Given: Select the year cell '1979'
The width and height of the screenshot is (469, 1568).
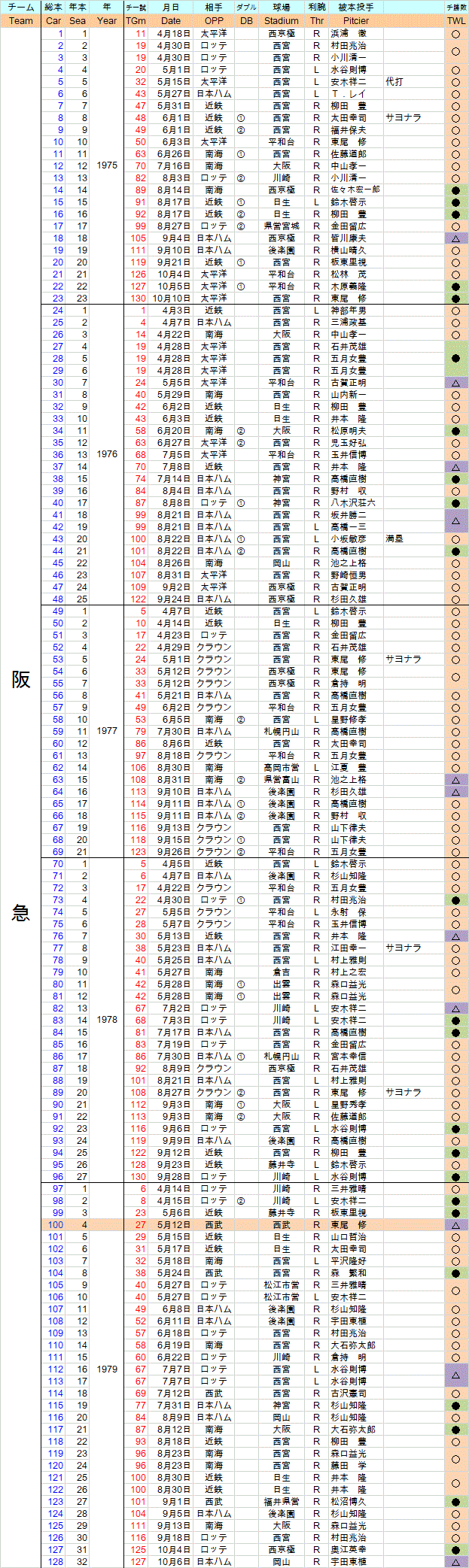Looking at the screenshot, I should (x=108, y=1369).
